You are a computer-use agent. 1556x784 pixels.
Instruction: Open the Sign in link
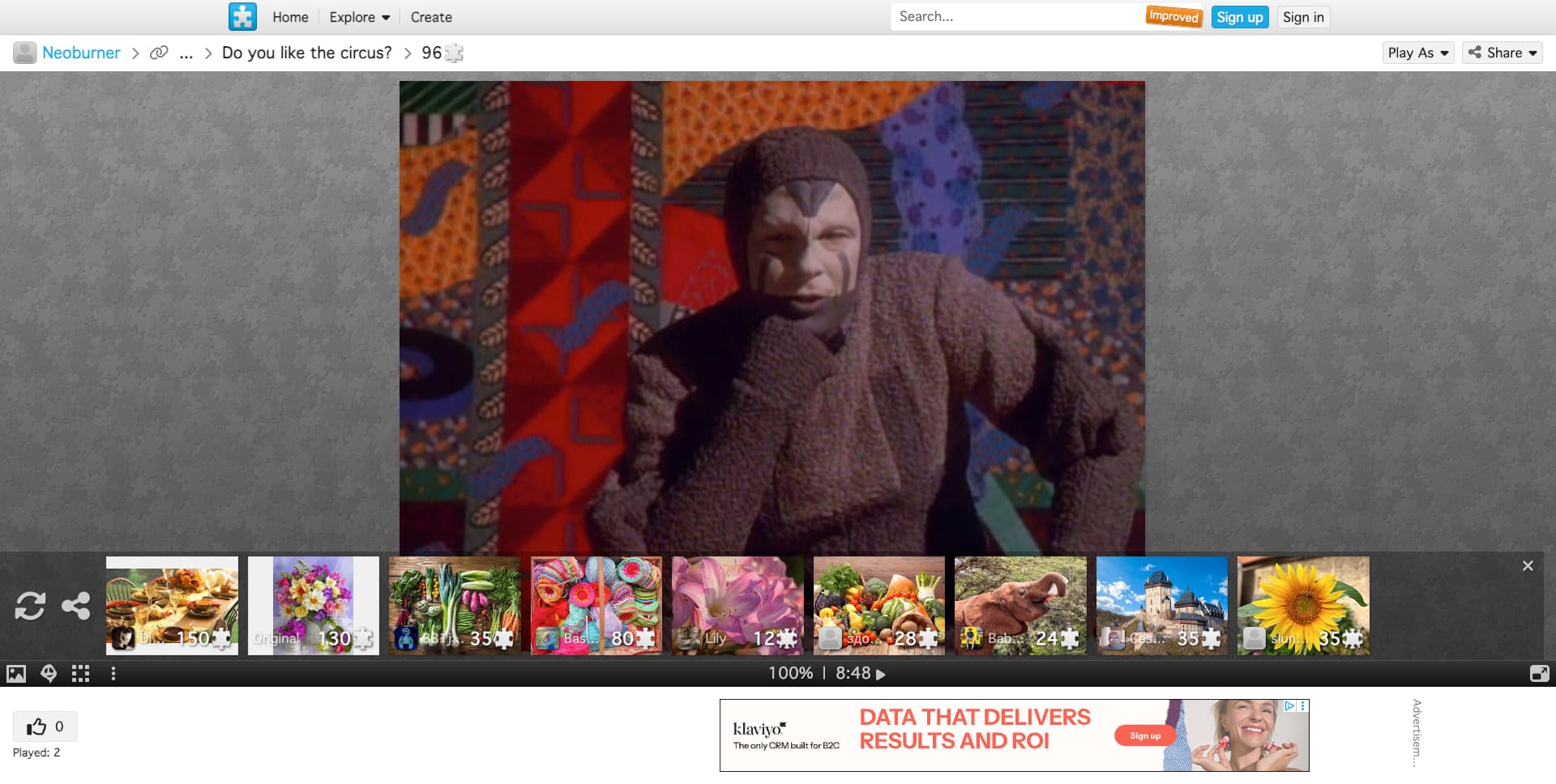pyautogui.click(x=1303, y=17)
